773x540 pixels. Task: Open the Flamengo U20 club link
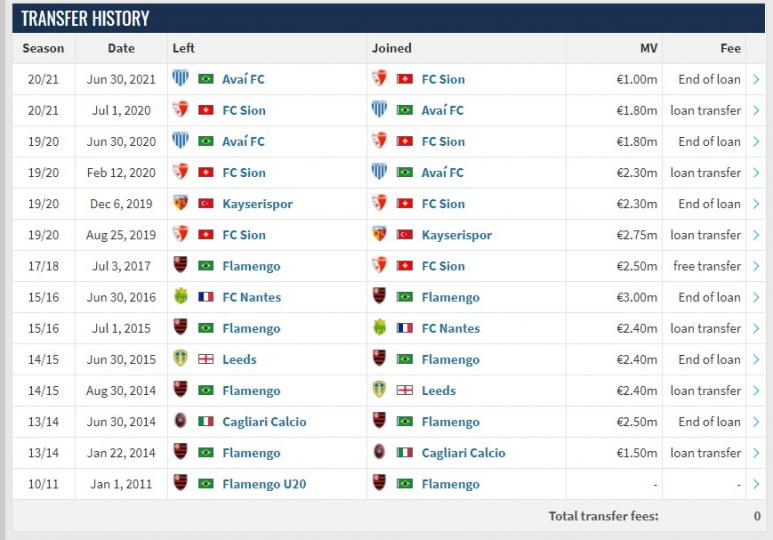click(x=264, y=484)
